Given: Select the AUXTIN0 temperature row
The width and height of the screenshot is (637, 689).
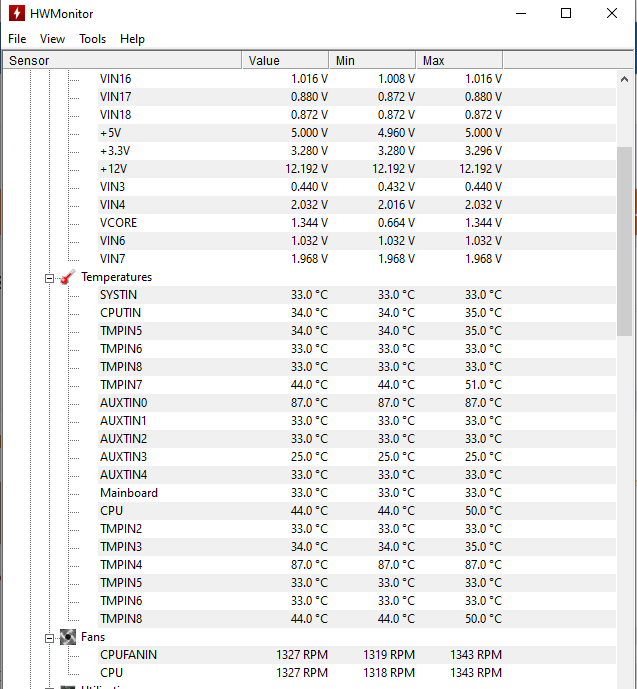Looking at the screenshot, I should click(357, 403).
